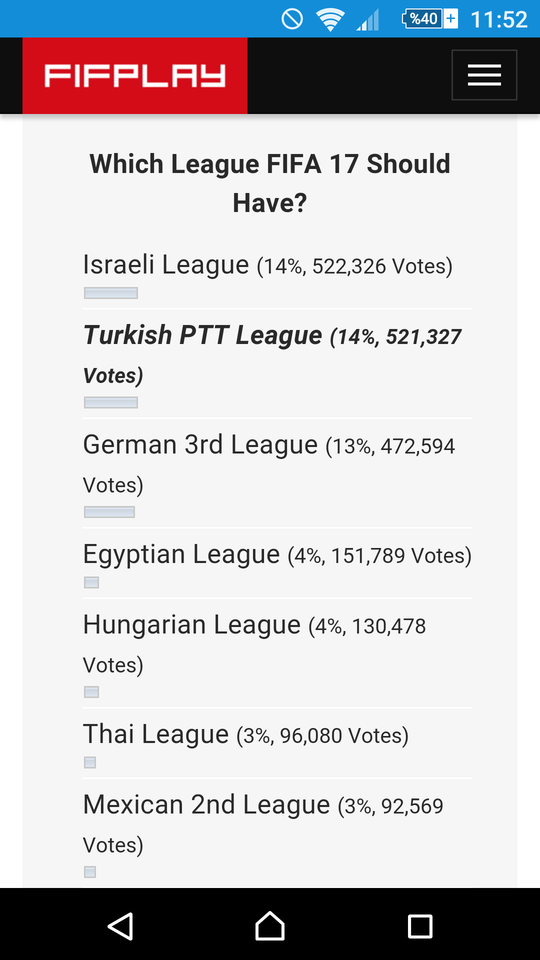Screen dimensions: 540x960
Task: Tap the Wi-Fi status icon
Action: [x=330, y=19]
